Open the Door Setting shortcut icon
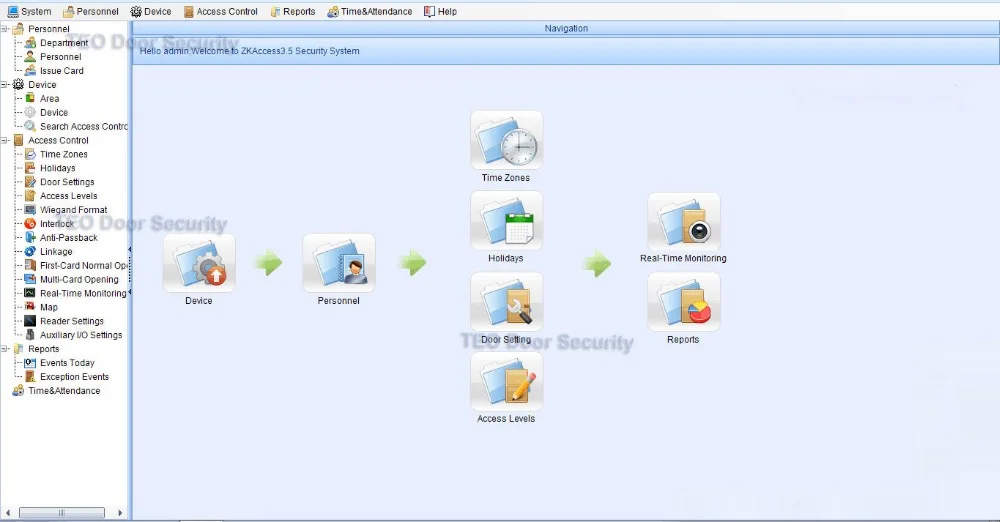This screenshot has height=522, width=1000. pyautogui.click(x=506, y=302)
